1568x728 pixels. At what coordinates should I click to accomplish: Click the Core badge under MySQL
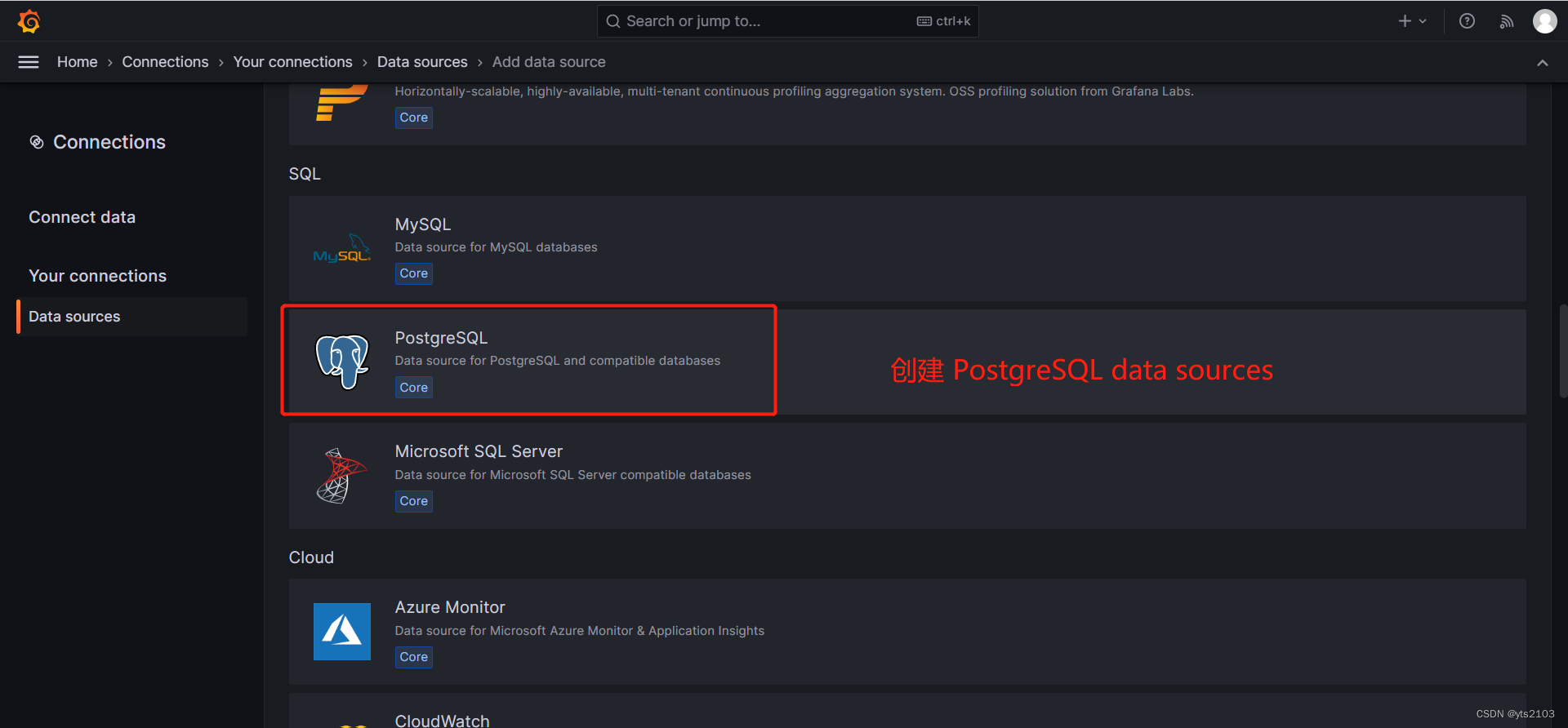coord(413,273)
